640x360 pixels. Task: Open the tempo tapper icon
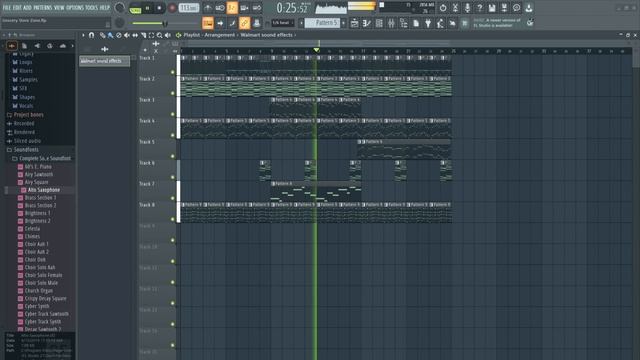(440, 23)
